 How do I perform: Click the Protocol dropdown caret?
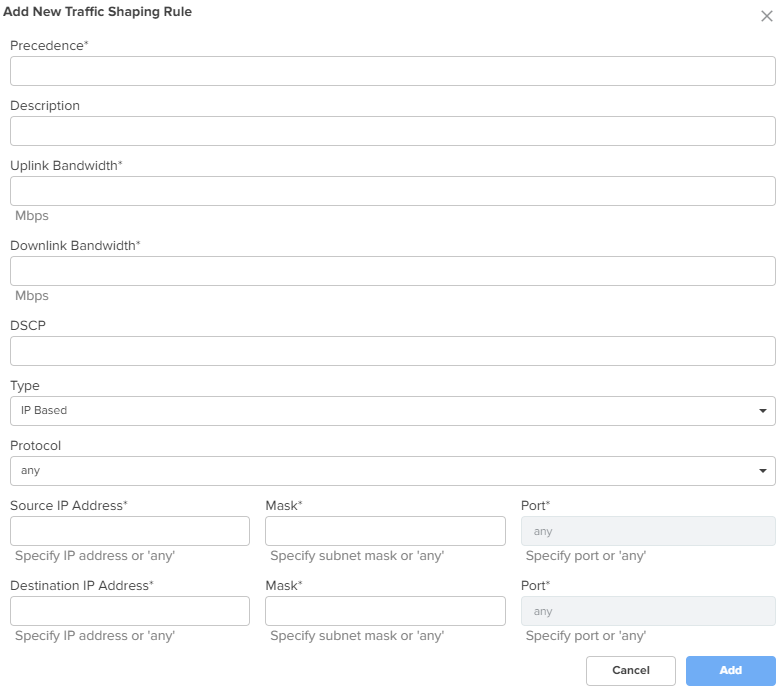763,471
